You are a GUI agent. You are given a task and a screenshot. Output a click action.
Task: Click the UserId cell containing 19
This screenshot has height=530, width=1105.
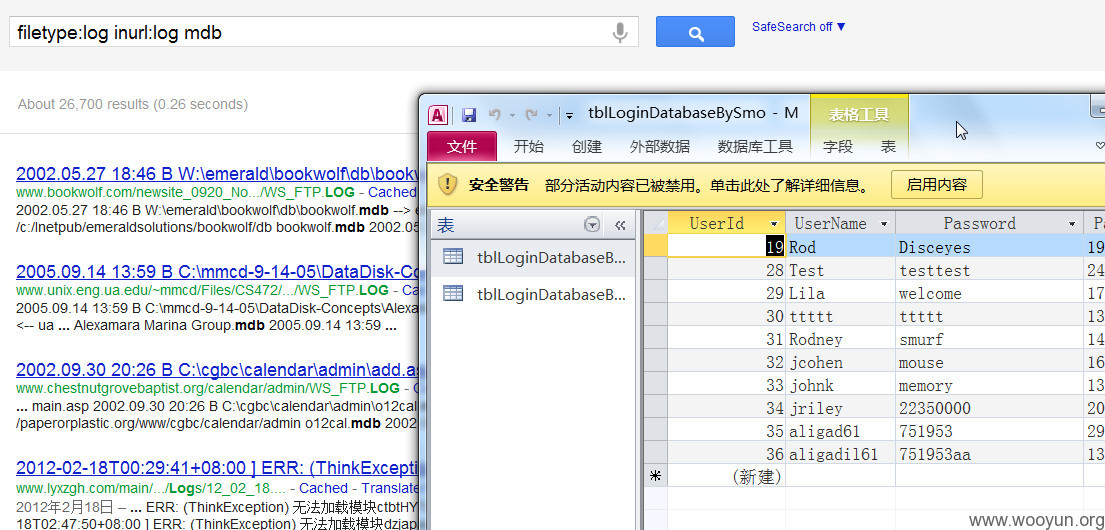pos(726,247)
